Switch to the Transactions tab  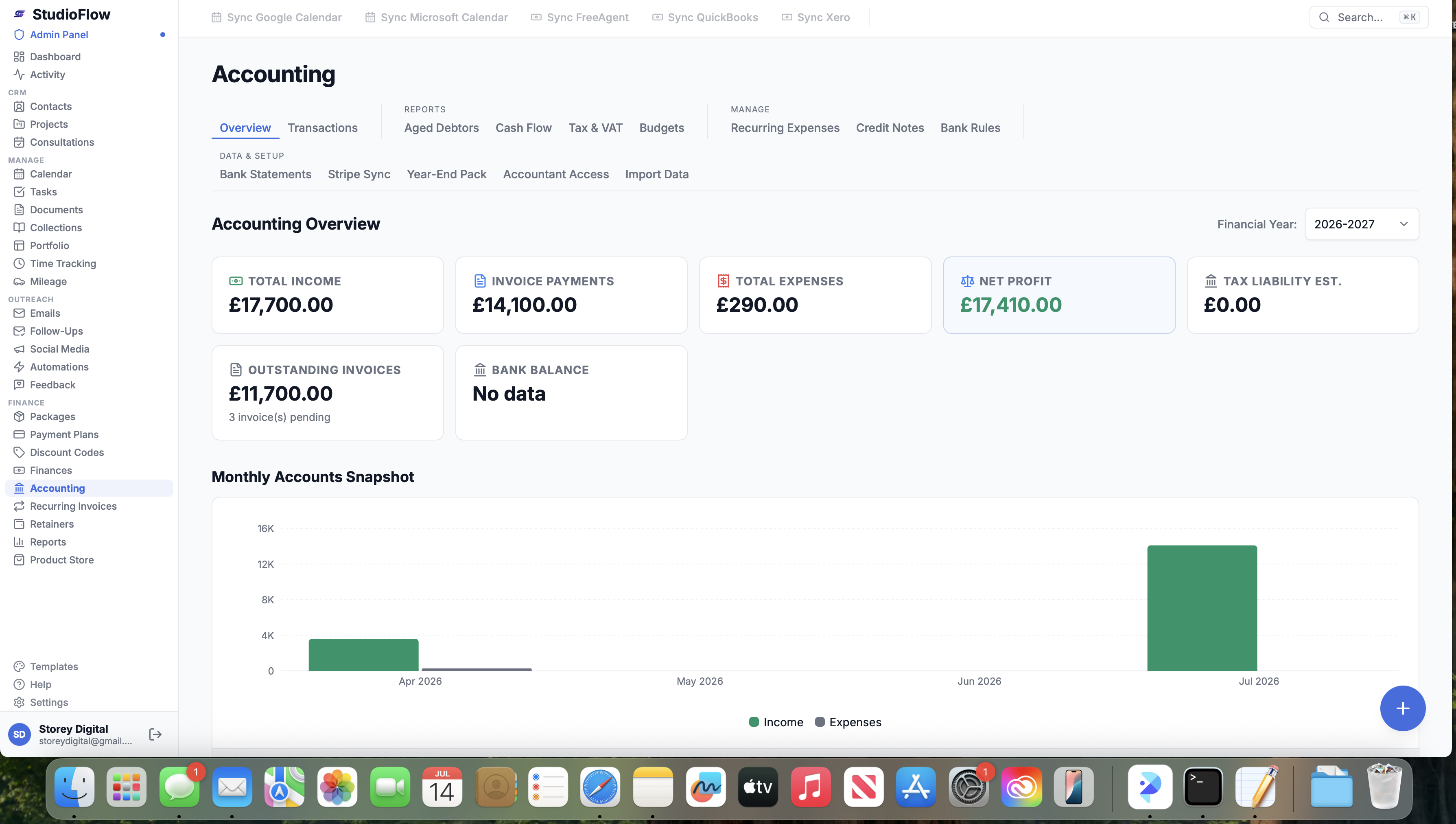[322, 128]
